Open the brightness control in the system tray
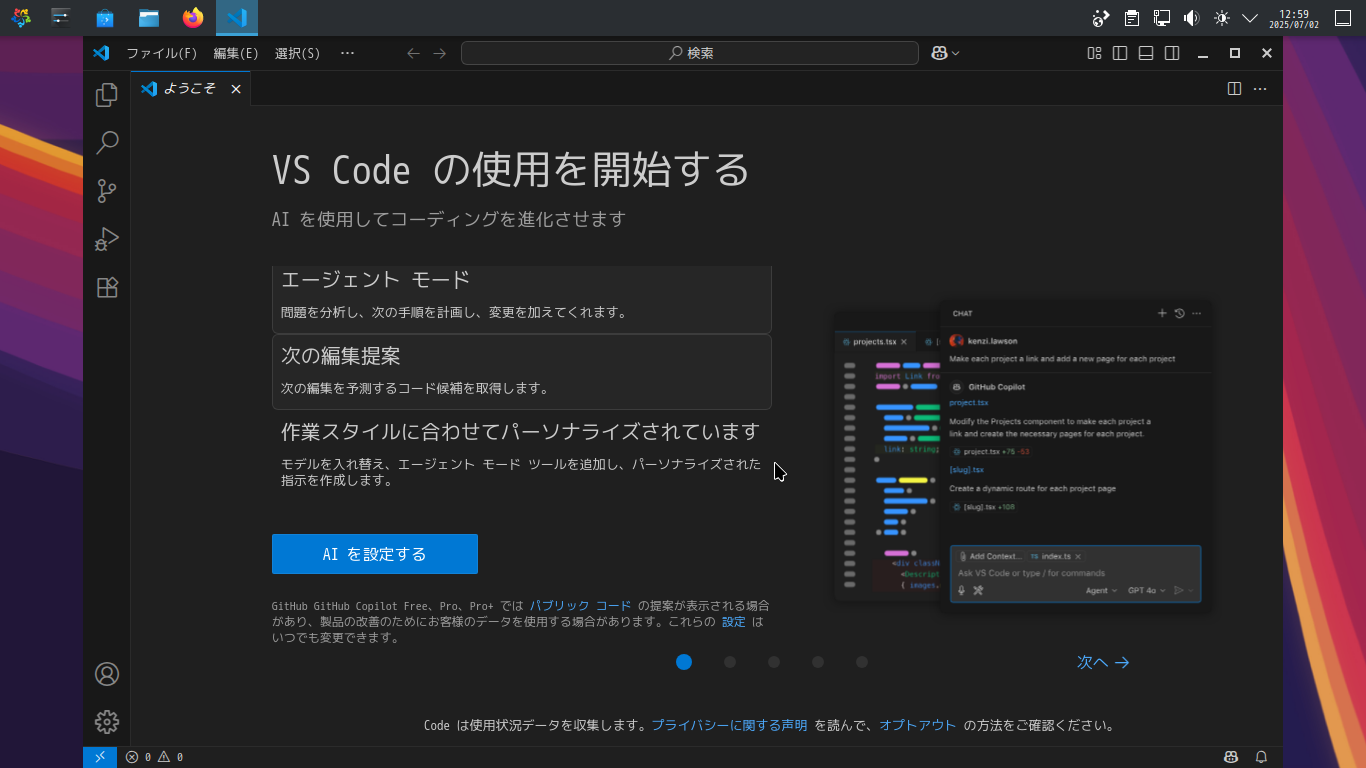The height and width of the screenshot is (768, 1366). tap(1221, 18)
